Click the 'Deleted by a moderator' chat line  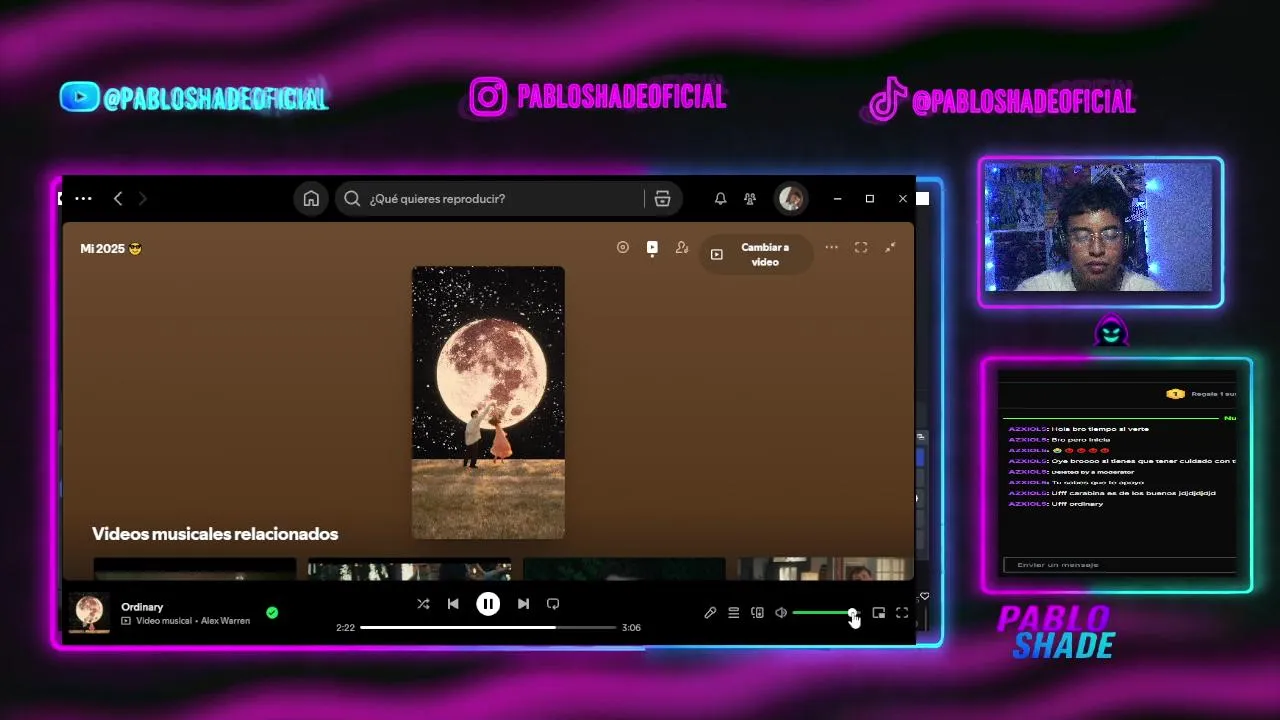point(1071,472)
